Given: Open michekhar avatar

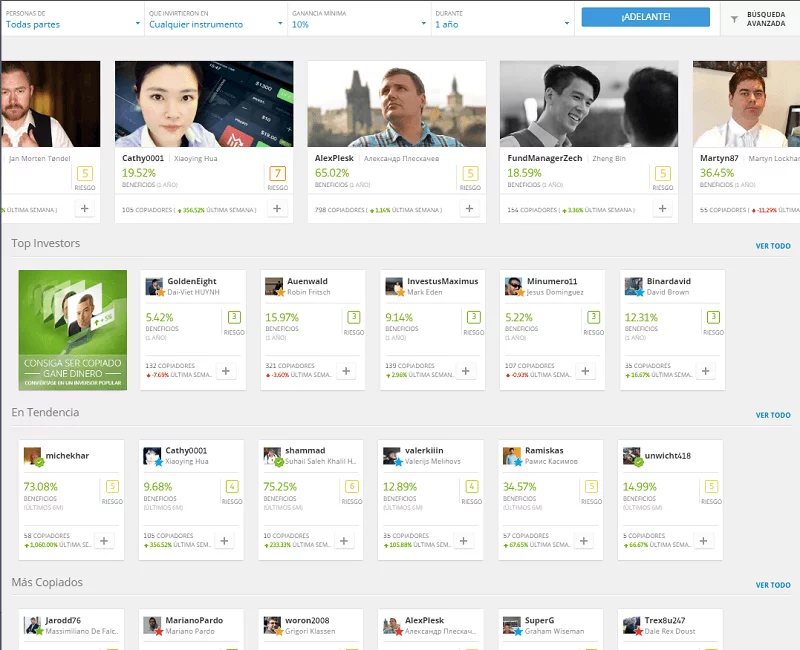Looking at the screenshot, I should tap(33, 456).
